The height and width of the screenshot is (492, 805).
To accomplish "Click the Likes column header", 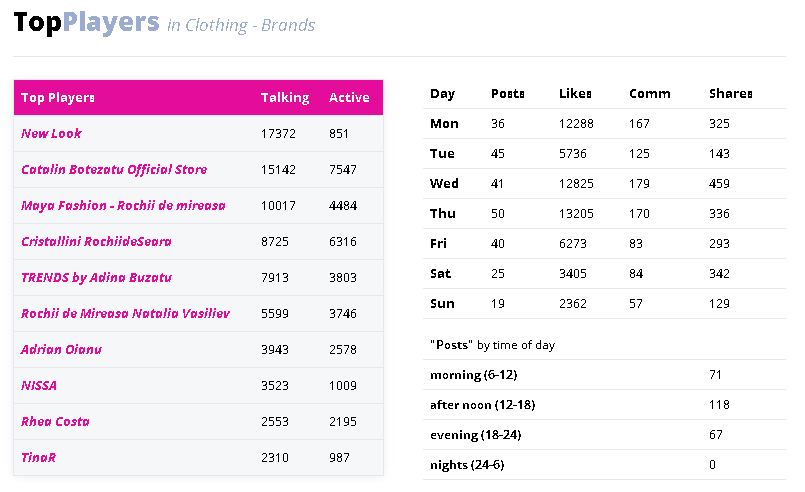I will [575, 93].
